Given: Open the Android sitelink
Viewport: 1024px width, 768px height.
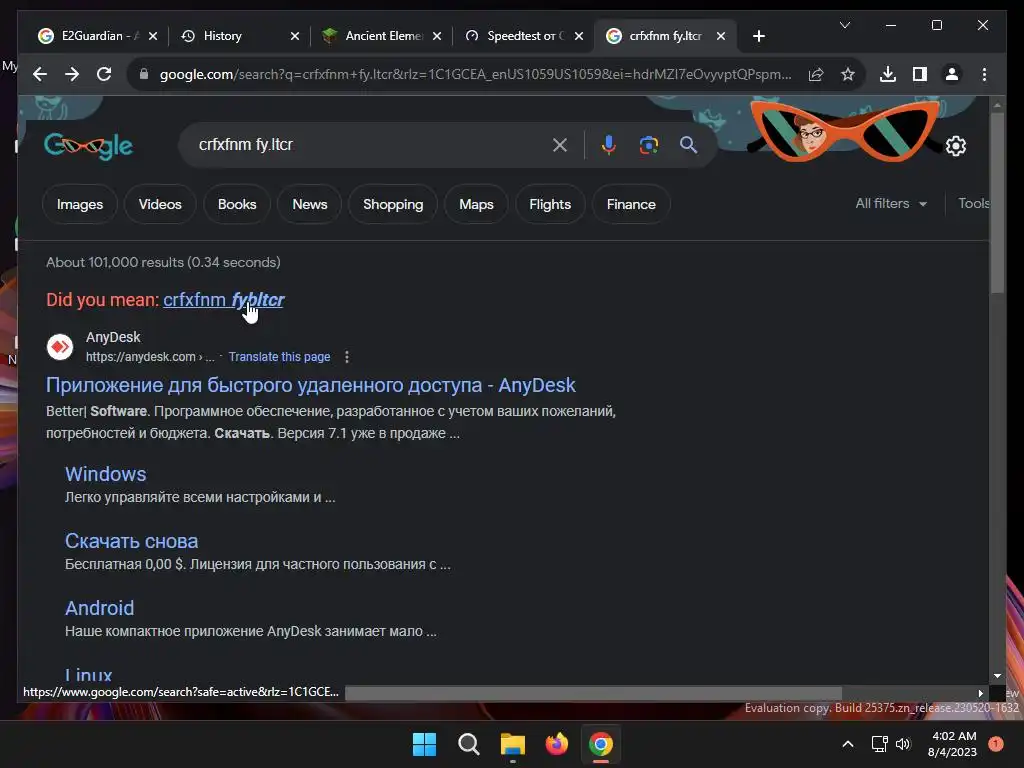Looking at the screenshot, I should pos(99,608).
